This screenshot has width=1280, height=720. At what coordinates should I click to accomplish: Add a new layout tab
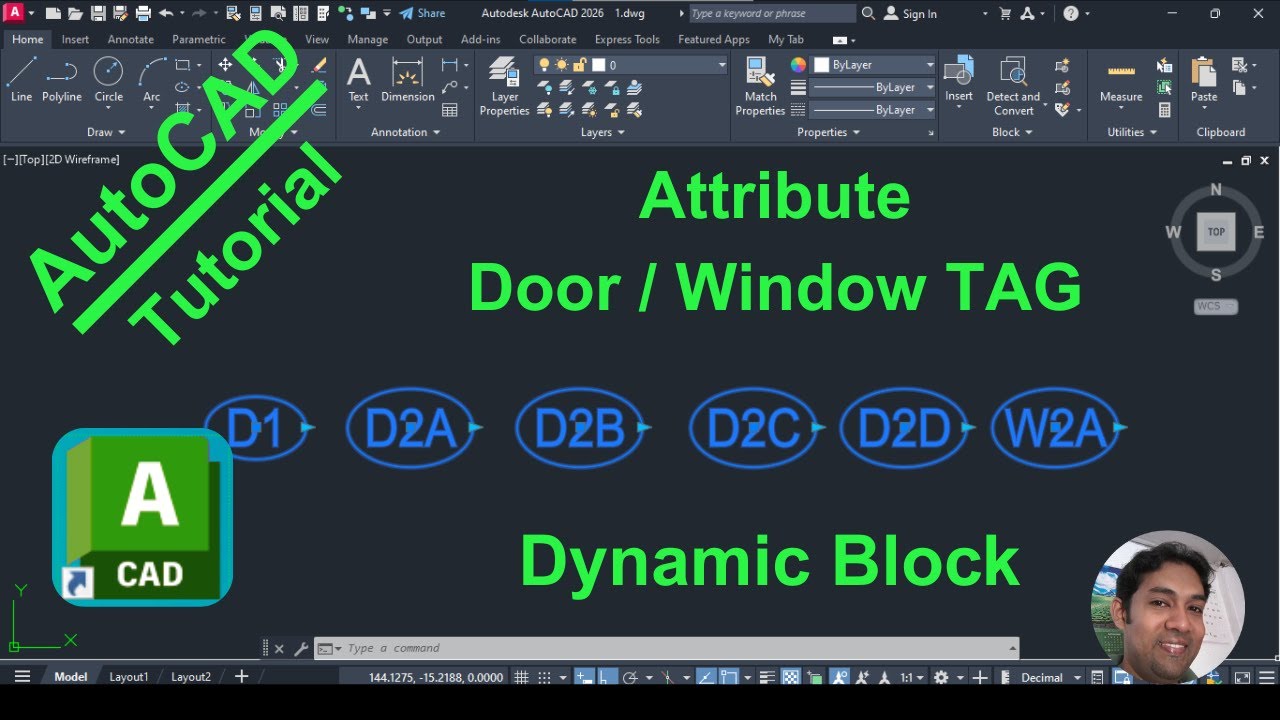coord(241,677)
